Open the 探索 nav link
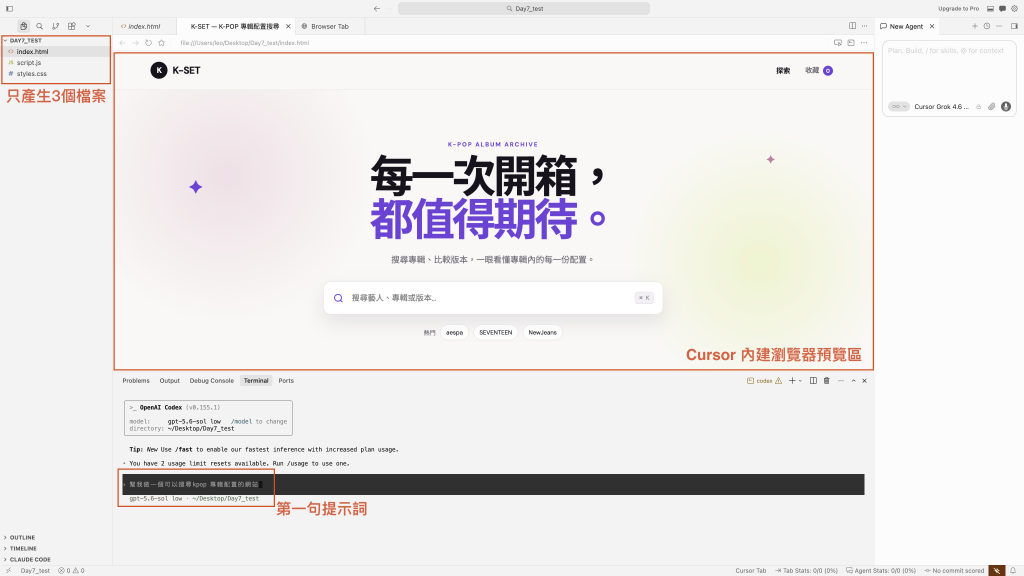Image resolution: width=1024 pixels, height=576 pixels. [x=783, y=71]
